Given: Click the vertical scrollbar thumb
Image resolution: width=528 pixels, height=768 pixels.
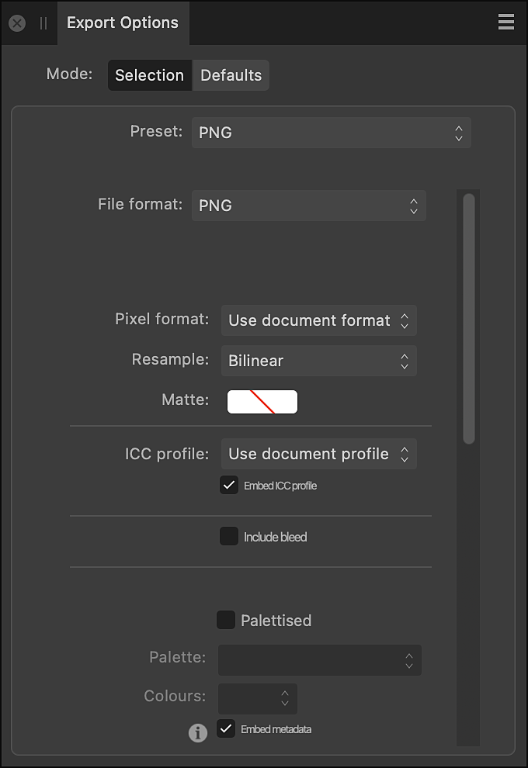Looking at the screenshot, I should click(469, 319).
